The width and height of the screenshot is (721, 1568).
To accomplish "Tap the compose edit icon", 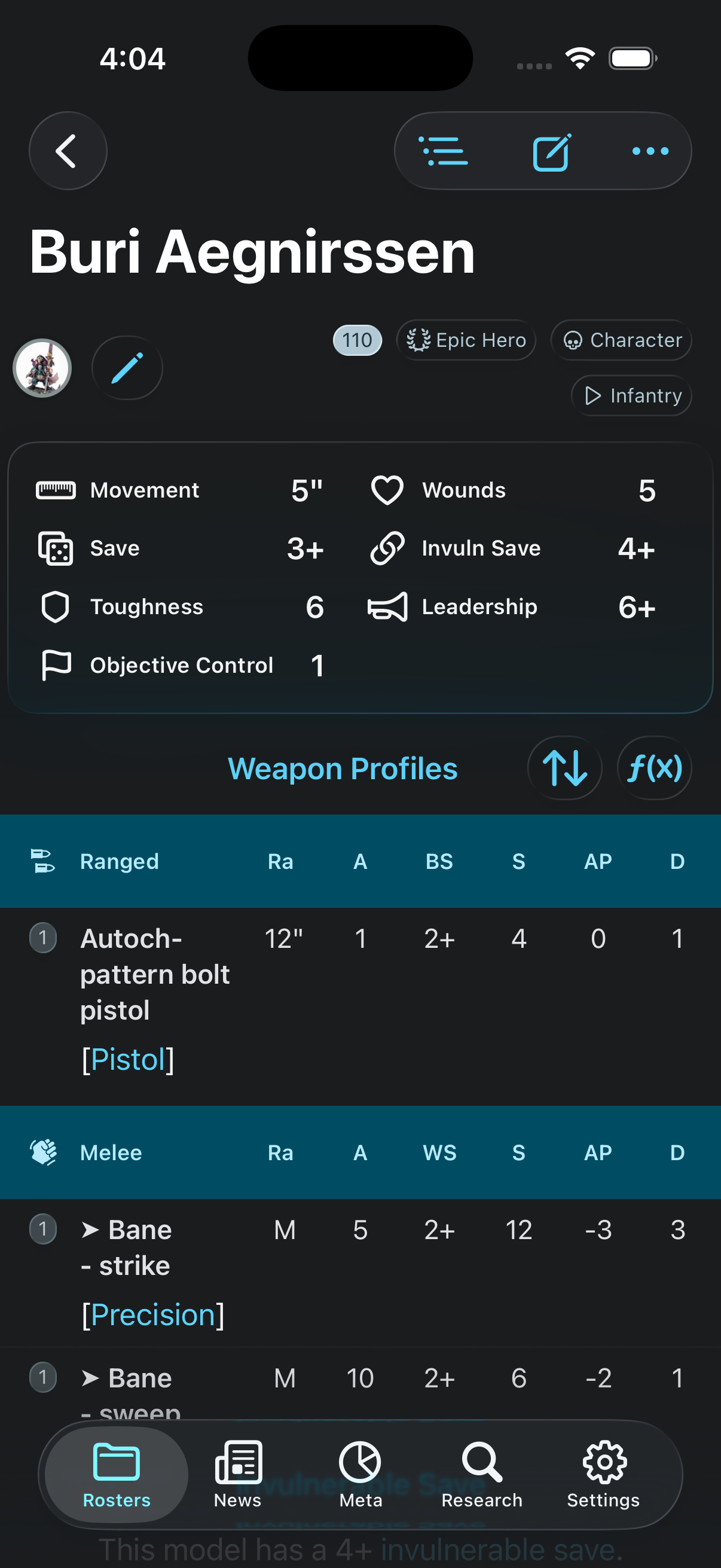I will [551, 152].
